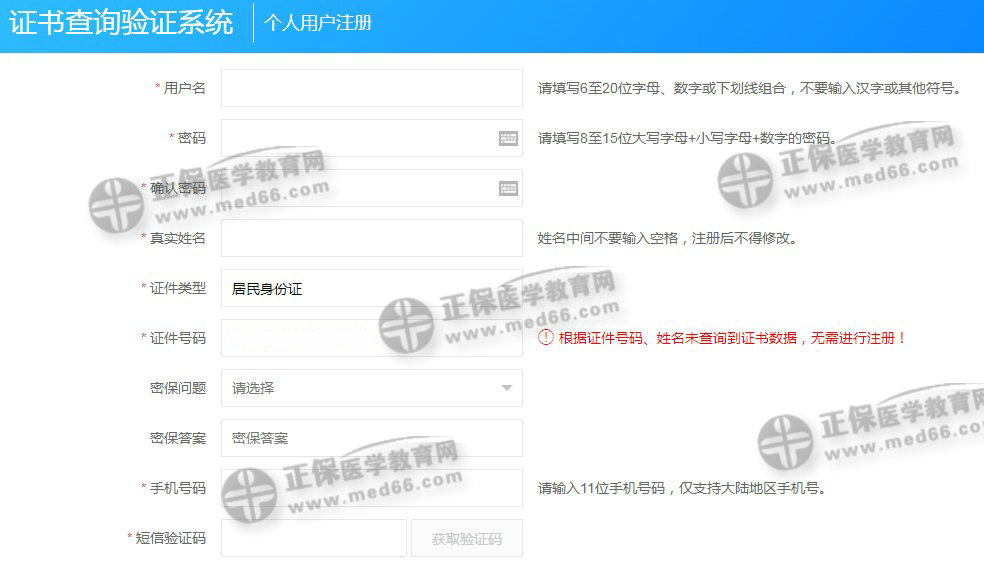Click inside the 确认密码 text box

point(355,188)
